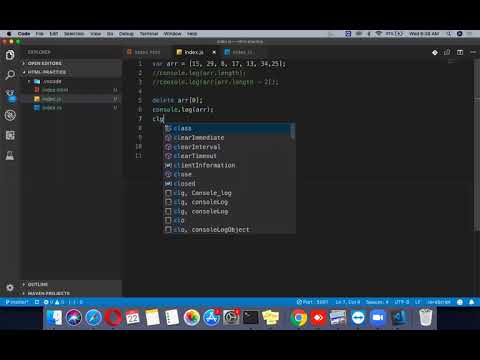
Task: Expand the Open Editors section
Action: point(71,63)
